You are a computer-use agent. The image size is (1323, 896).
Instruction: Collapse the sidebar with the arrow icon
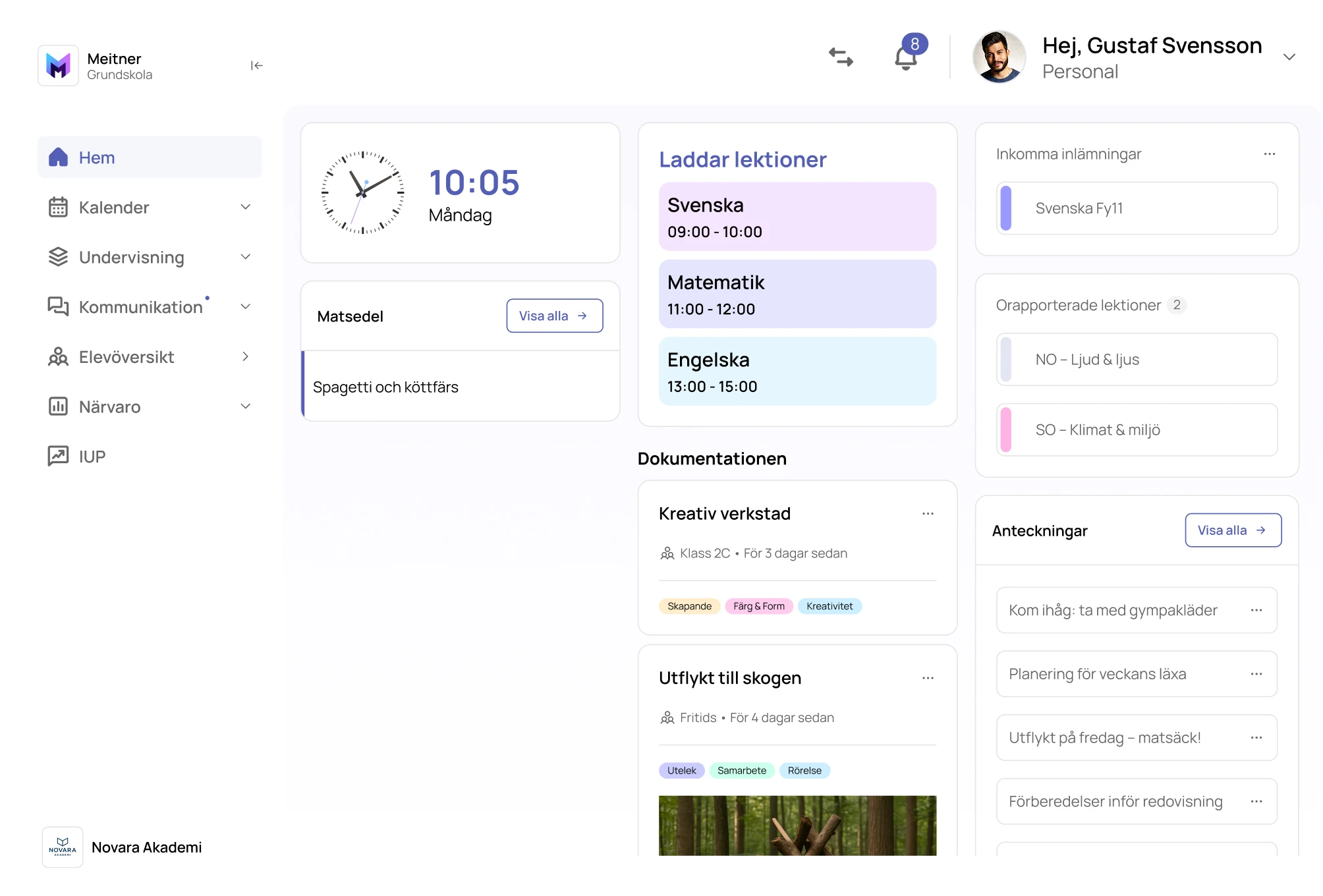pos(256,65)
